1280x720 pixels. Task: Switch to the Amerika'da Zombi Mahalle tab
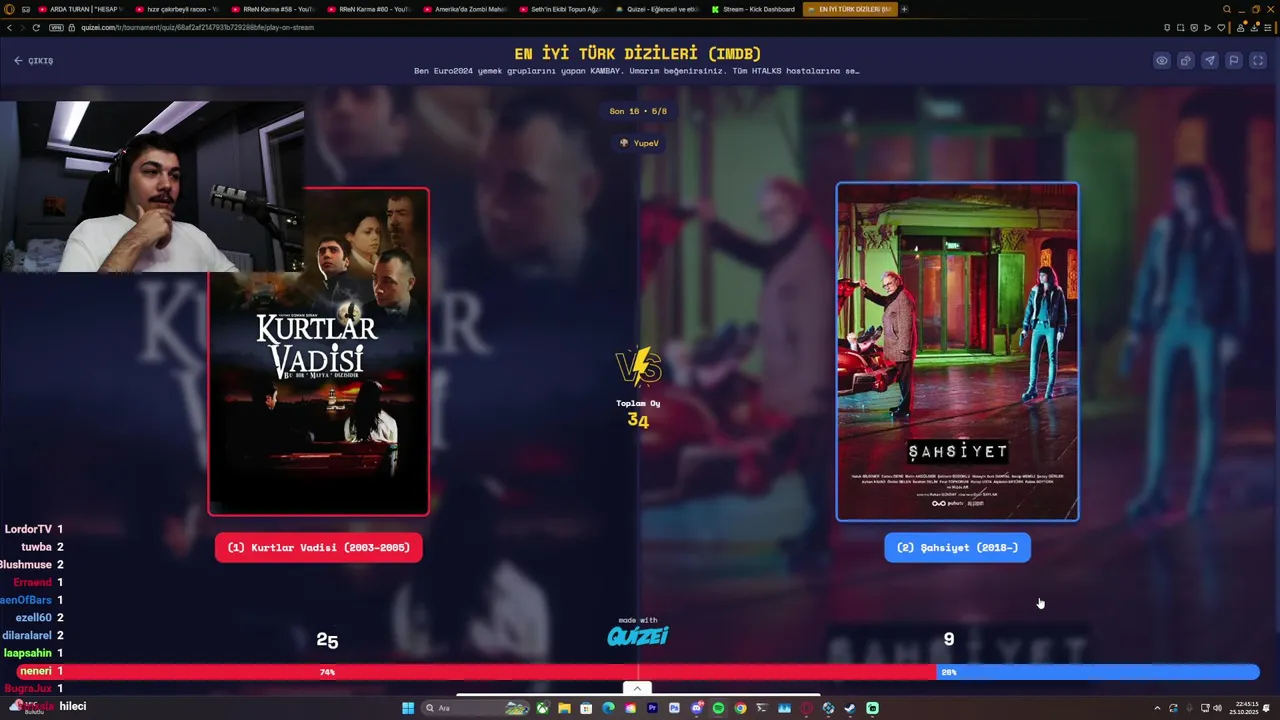click(x=466, y=9)
